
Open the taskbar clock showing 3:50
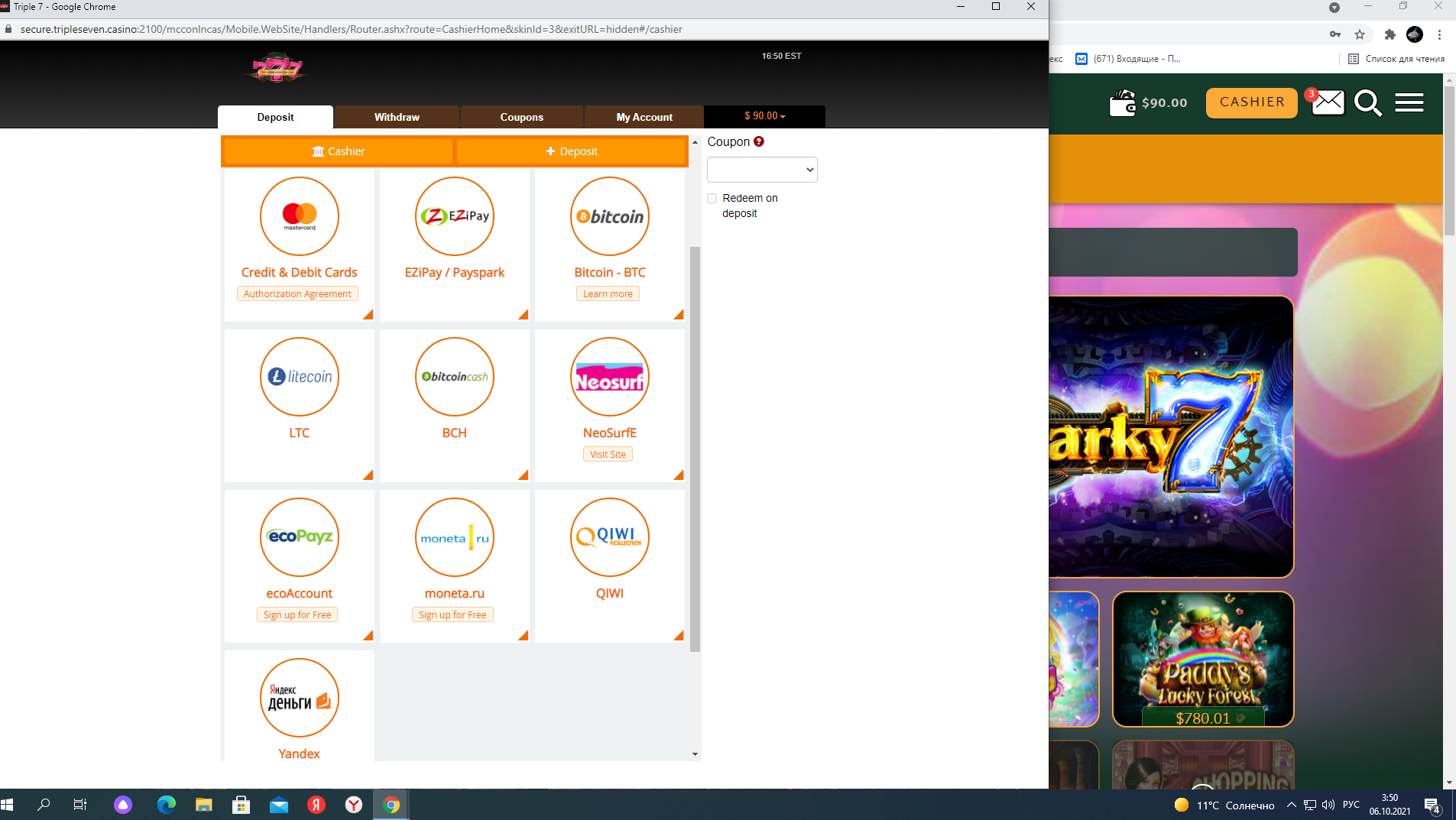pos(1390,805)
